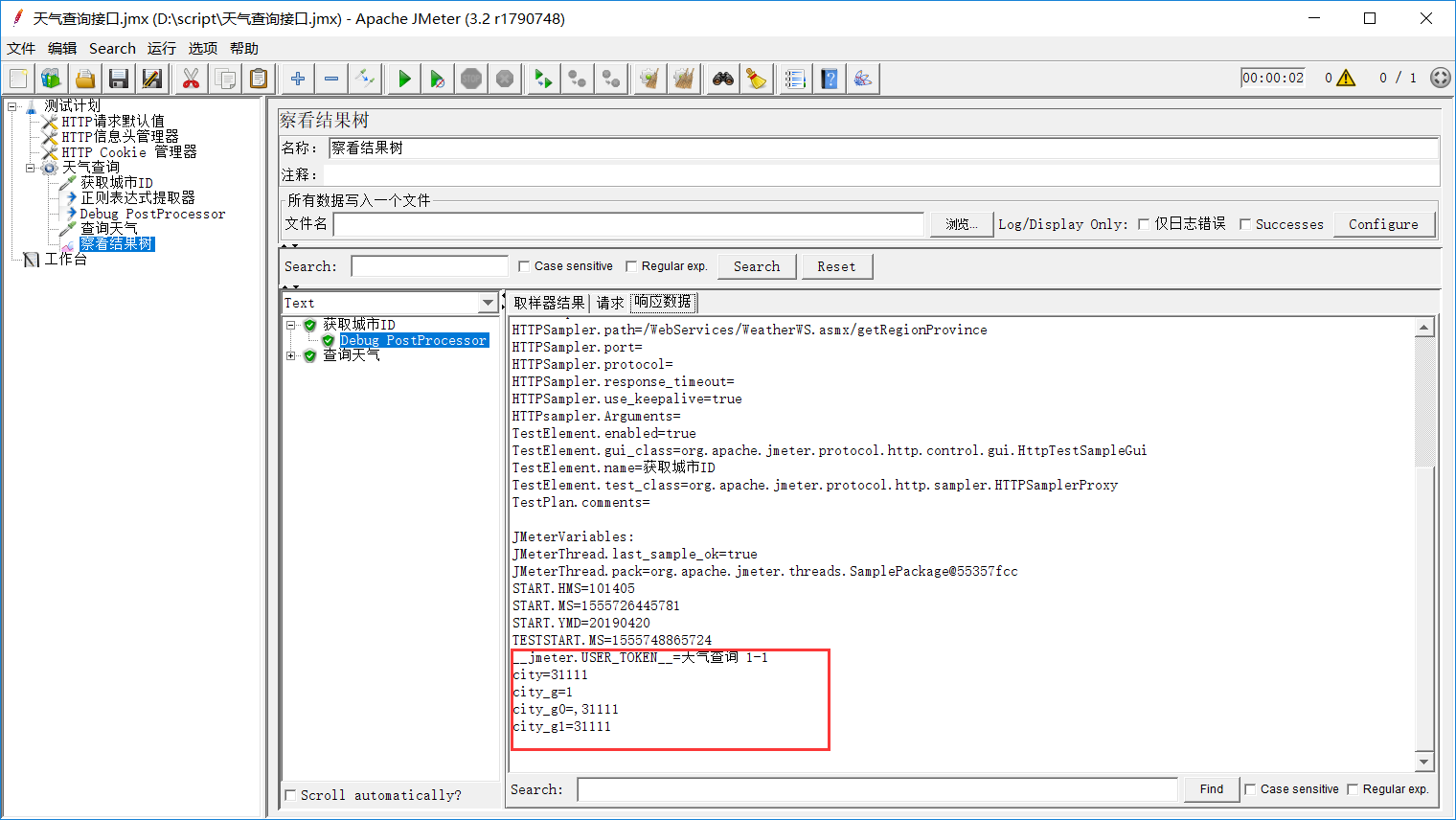Open the 运行 menu
Image resolution: width=1456 pixels, height=820 pixels.
pos(162,48)
